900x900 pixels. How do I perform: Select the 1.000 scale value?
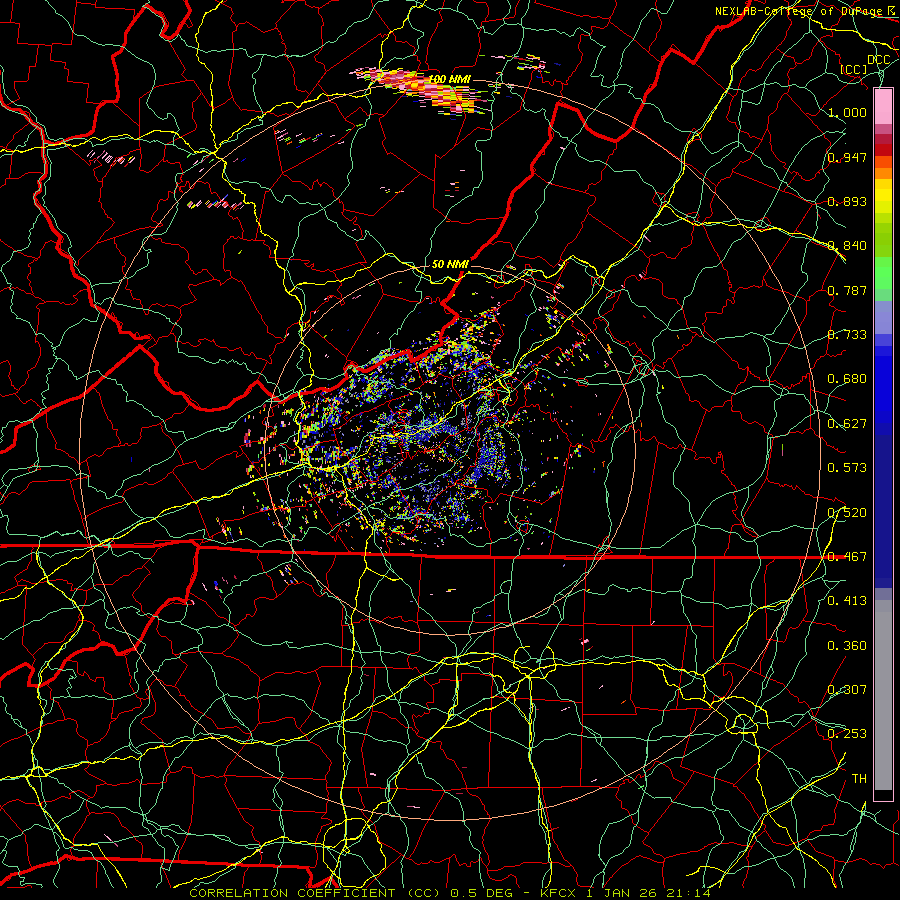(847, 112)
